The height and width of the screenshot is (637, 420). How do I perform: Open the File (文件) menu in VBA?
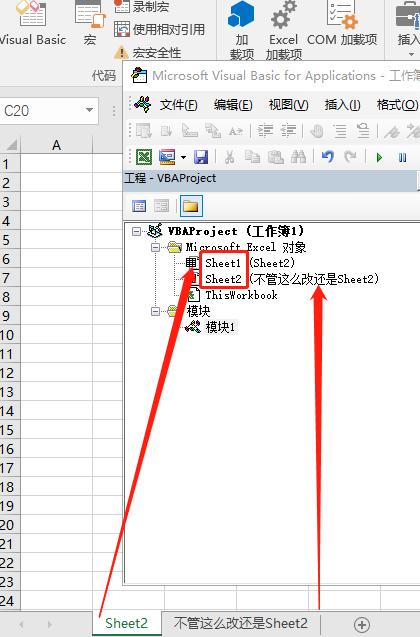tap(178, 105)
